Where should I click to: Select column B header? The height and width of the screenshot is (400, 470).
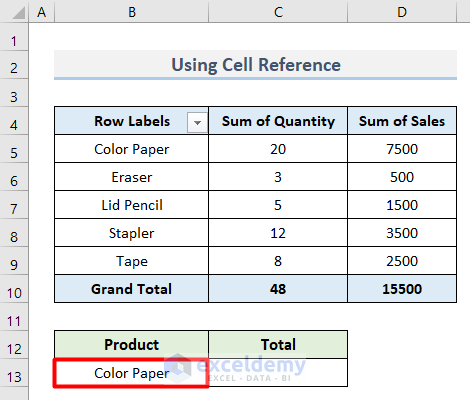[132, 12]
